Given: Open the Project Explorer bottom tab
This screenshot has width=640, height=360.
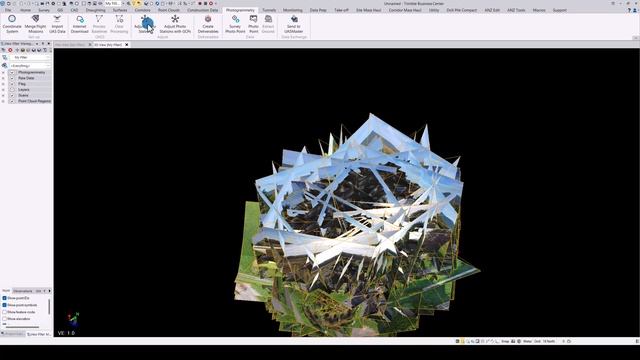Looking at the screenshot, I should (x=13, y=334).
